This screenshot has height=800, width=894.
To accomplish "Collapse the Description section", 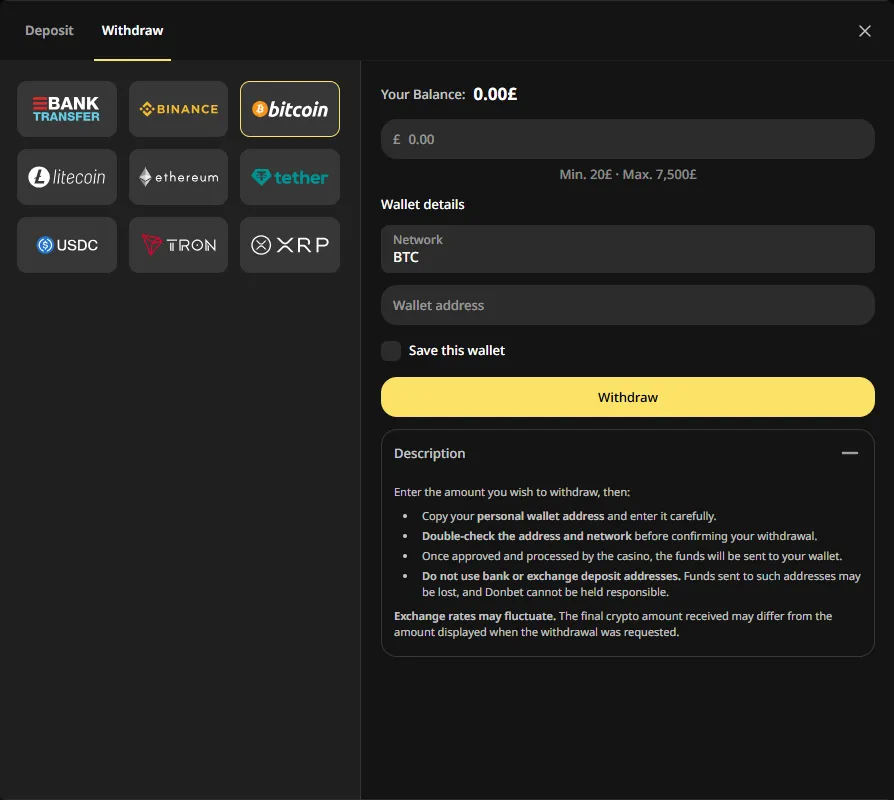I will [x=850, y=453].
